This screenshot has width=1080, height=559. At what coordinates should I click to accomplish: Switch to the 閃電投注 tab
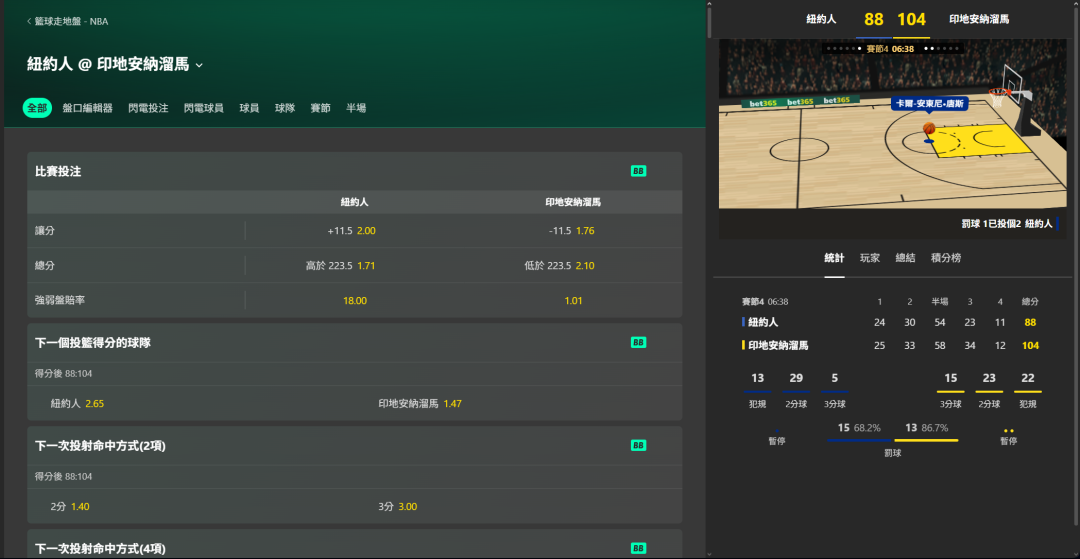tap(148, 108)
